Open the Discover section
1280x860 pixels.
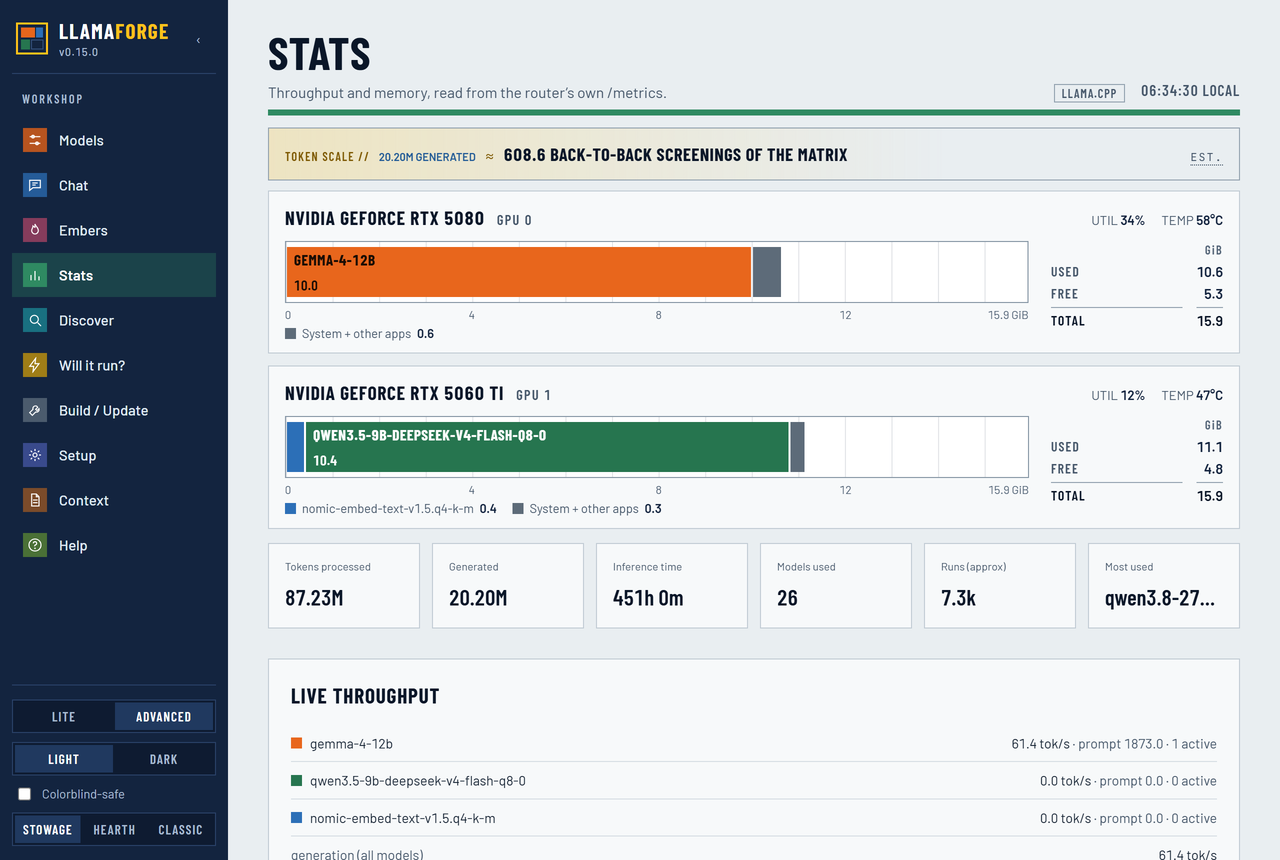114,320
